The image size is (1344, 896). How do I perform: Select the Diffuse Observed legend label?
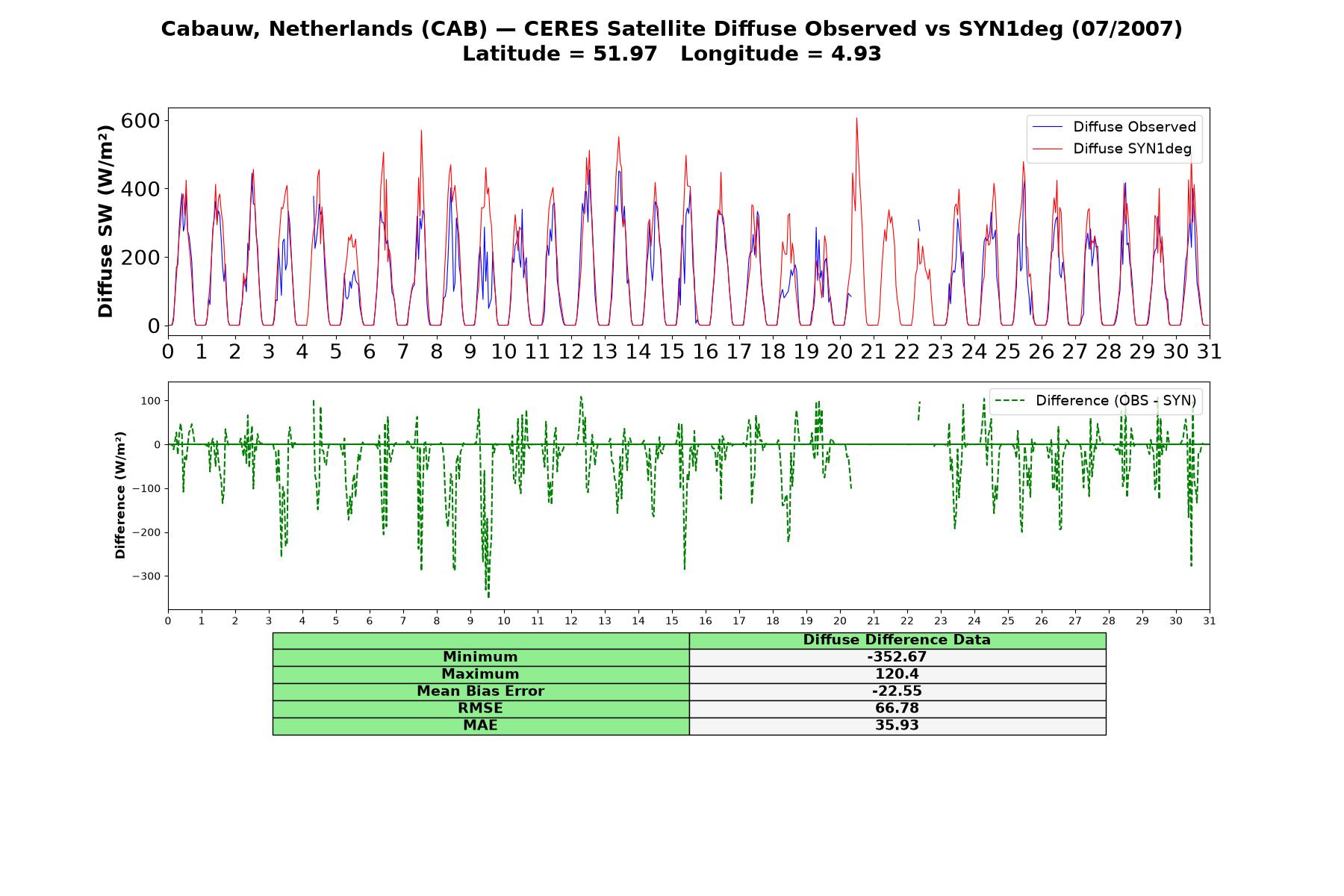(x=1134, y=127)
